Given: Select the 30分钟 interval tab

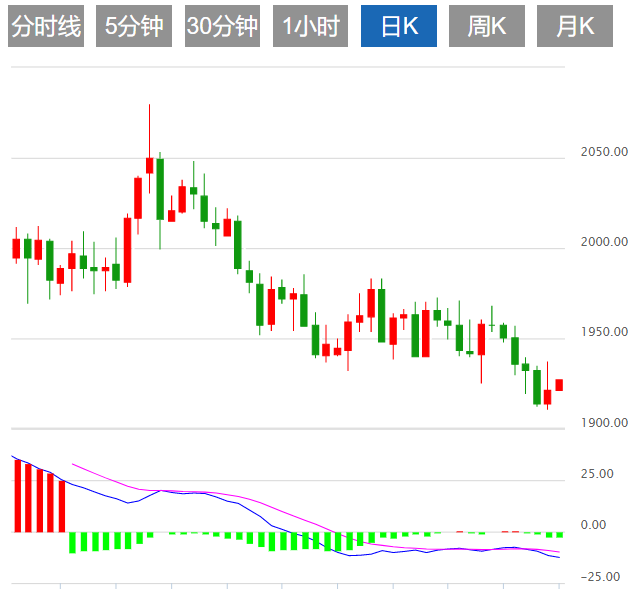Looking at the screenshot, I should 222,26.
